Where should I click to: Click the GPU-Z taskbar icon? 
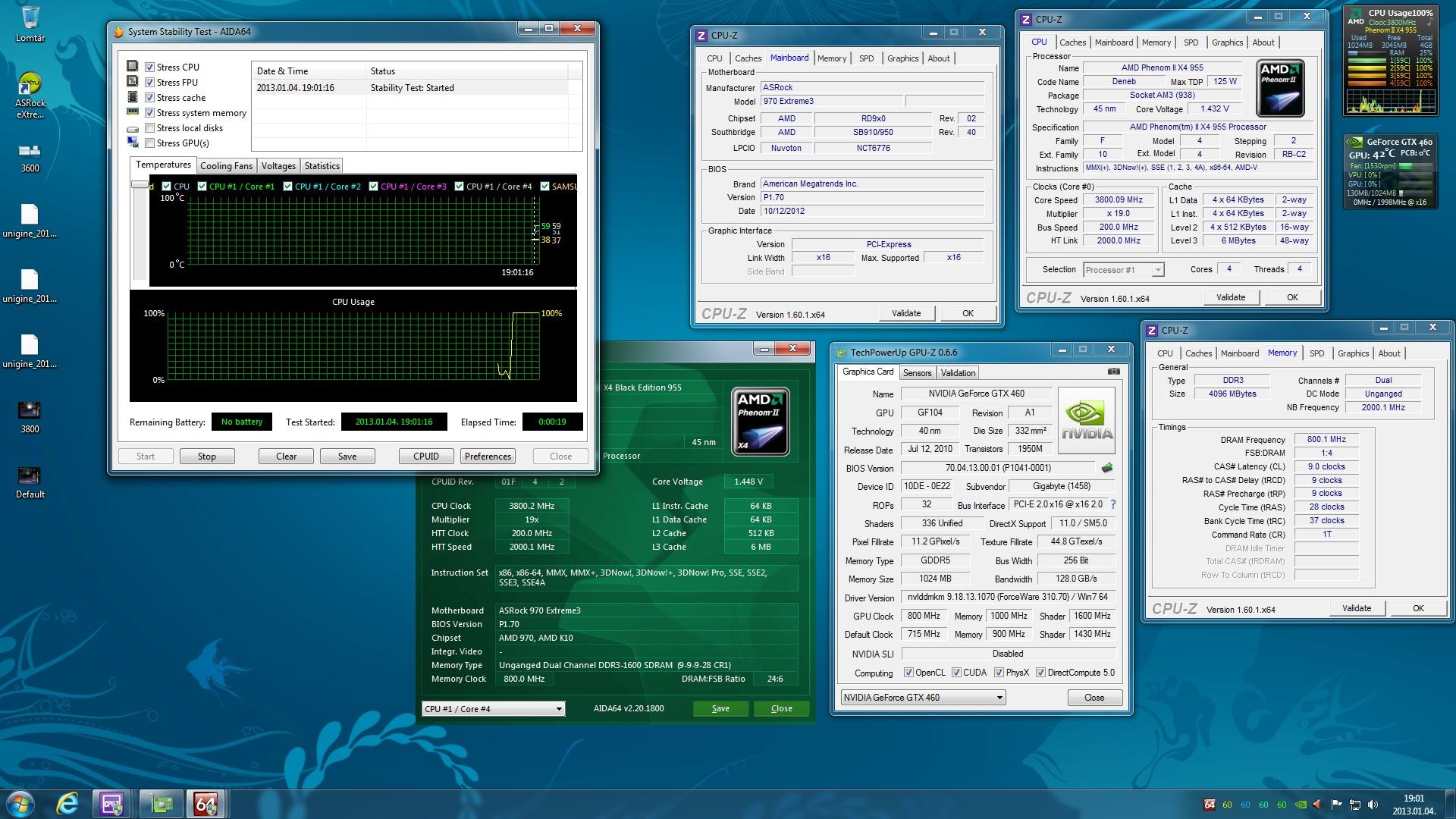161,803
